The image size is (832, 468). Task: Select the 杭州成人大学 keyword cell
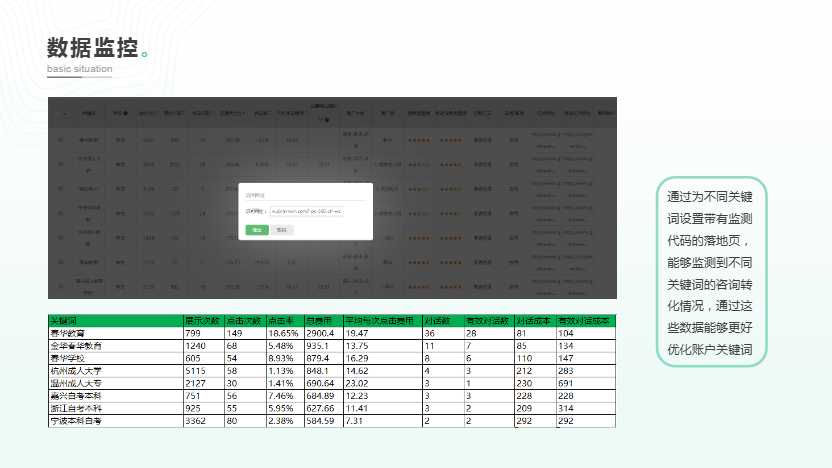tap(115, 370)
